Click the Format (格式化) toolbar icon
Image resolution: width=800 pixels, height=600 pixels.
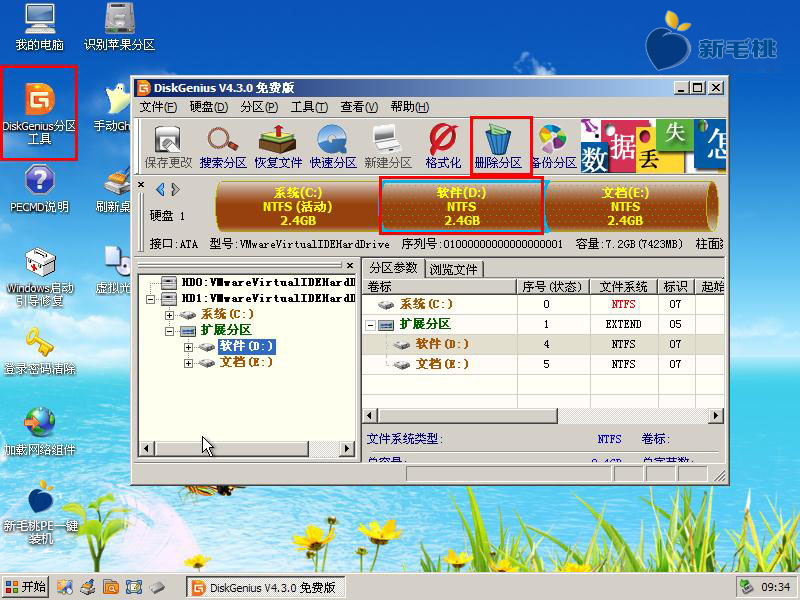pos(443,147)
